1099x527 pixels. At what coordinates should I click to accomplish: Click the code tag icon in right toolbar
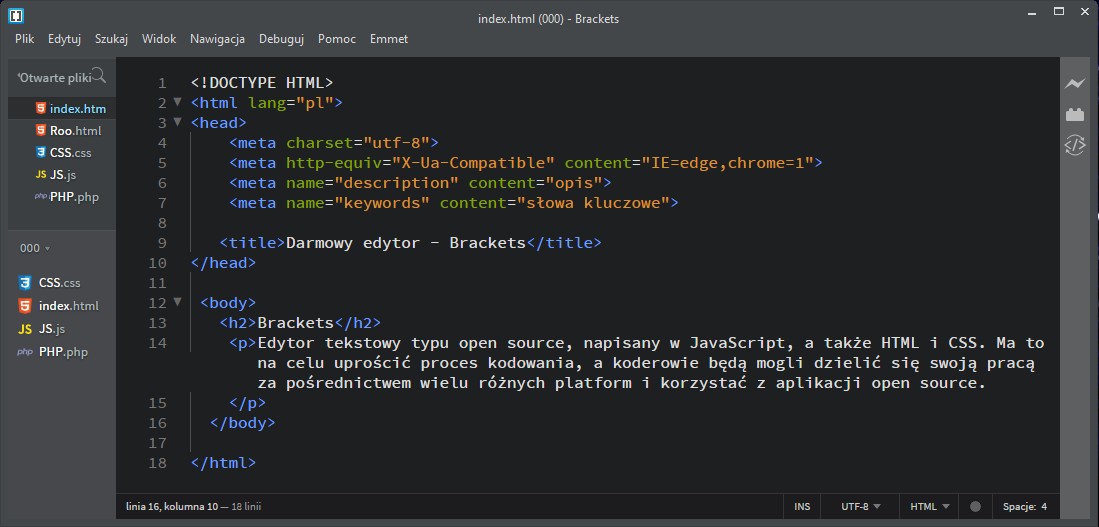[x=1074, y=145]
